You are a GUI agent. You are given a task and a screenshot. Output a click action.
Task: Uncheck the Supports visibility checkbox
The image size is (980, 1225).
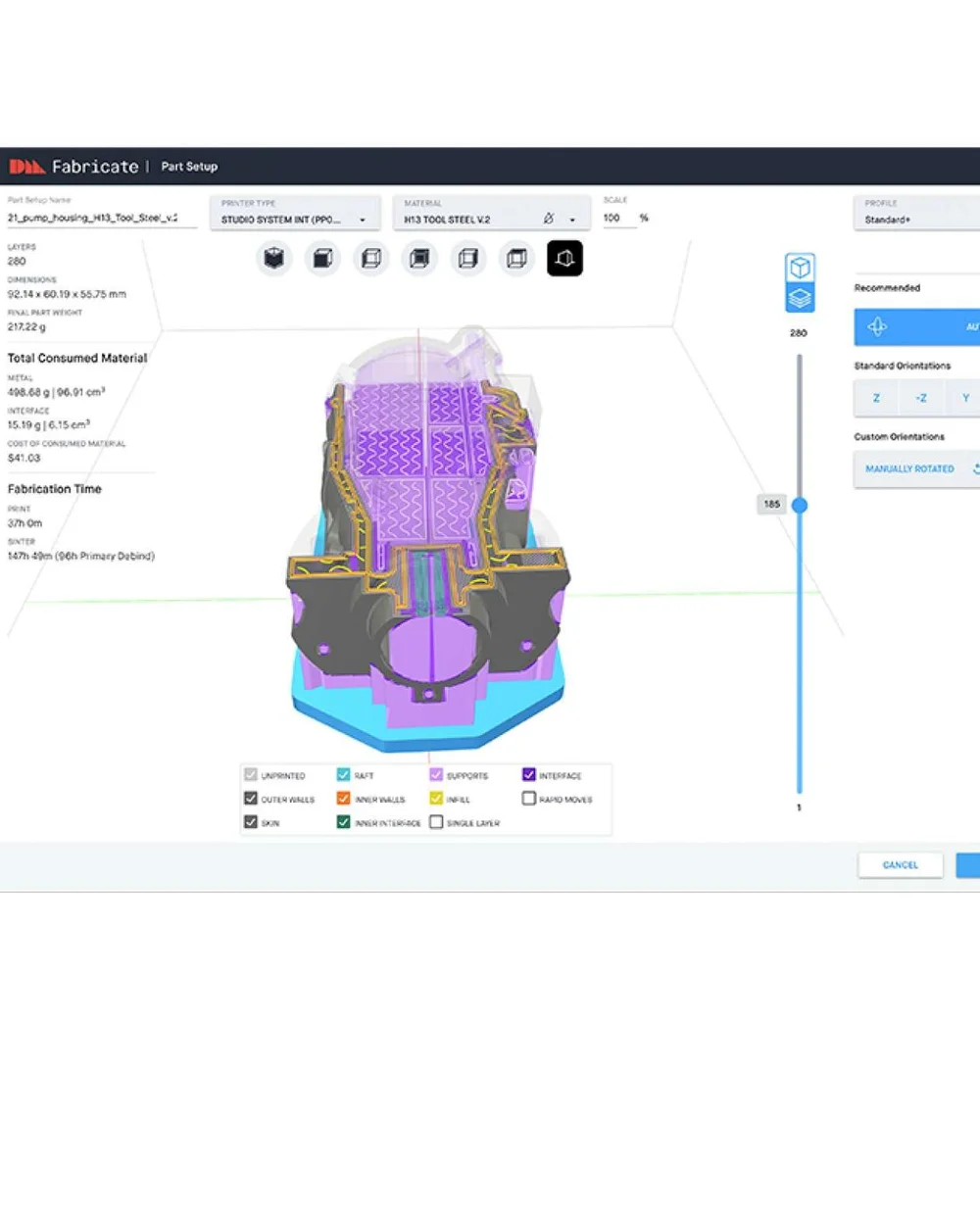pos(435,774)
